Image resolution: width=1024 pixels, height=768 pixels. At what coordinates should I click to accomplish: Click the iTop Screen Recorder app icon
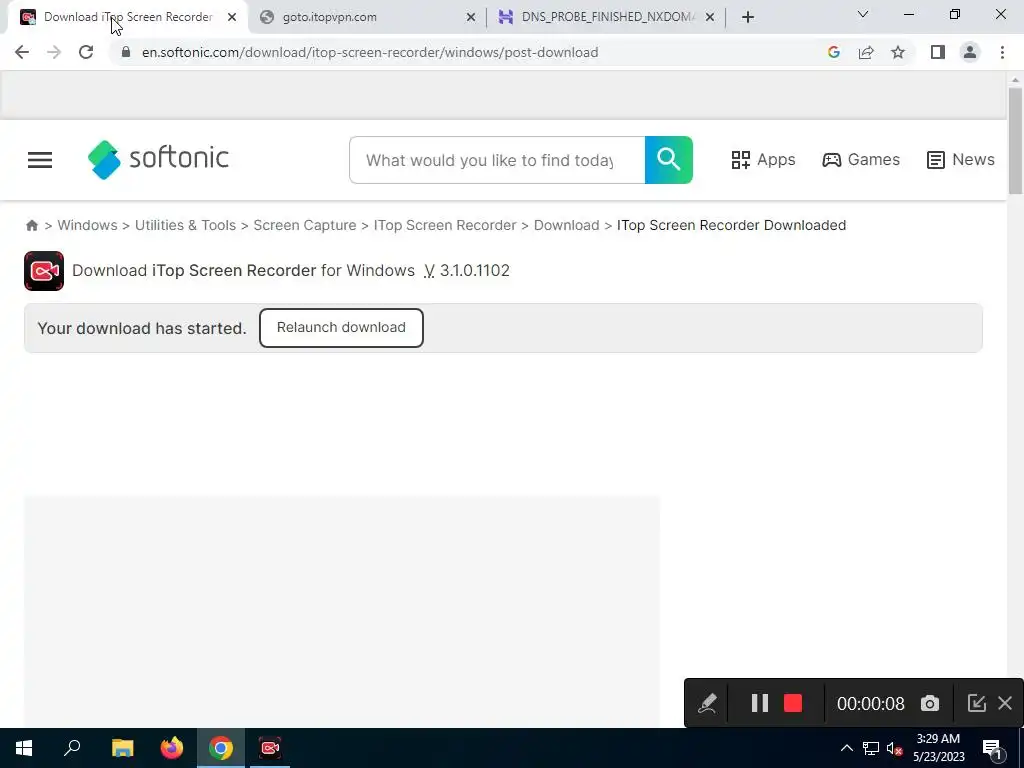(44, 271)
